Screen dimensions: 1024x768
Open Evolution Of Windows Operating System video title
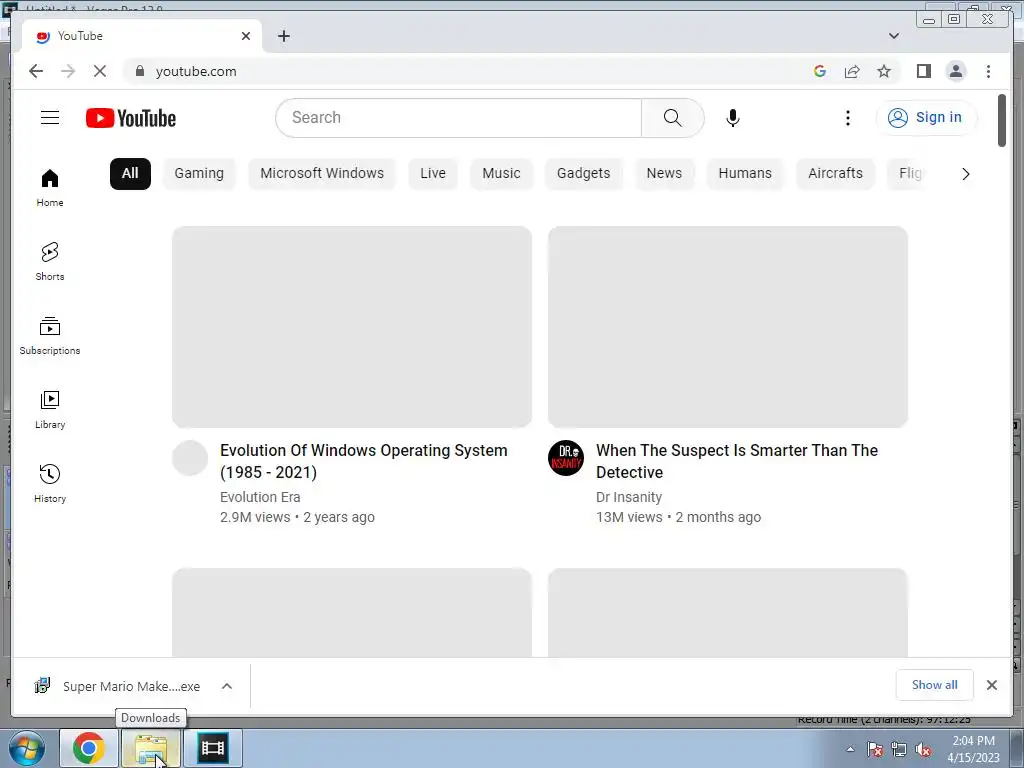[364, 461]
